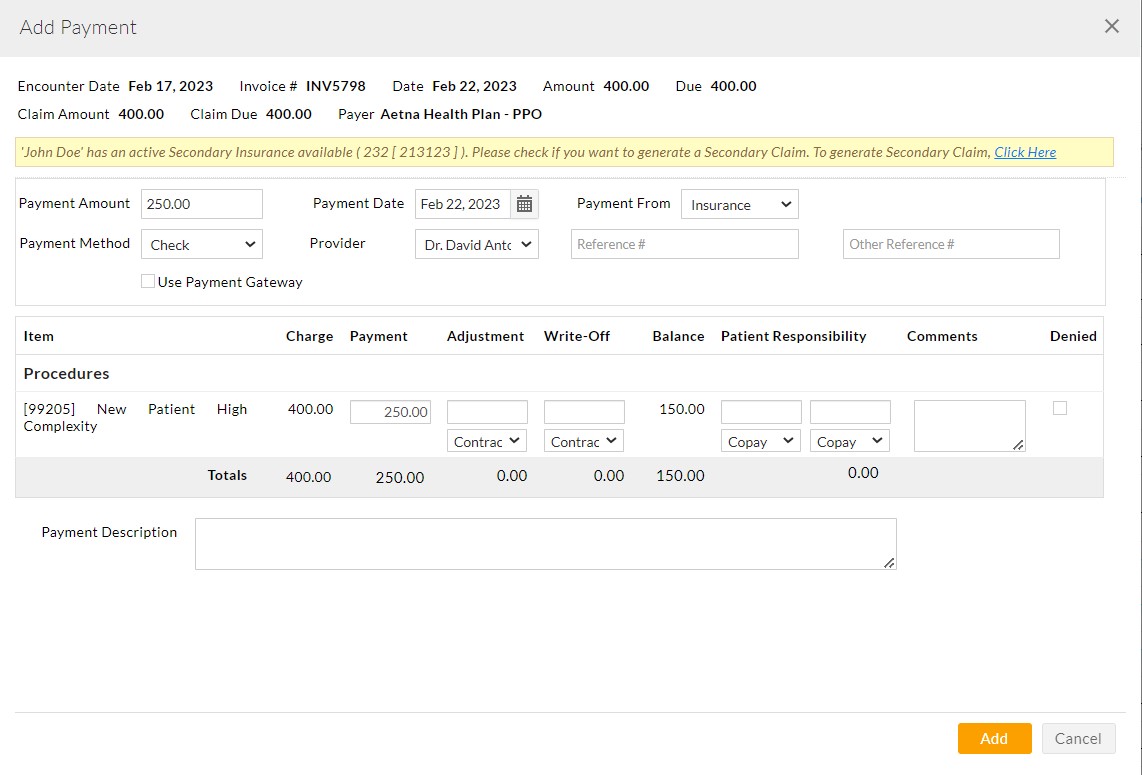The height and width of the screenshot is (775, 1142).
Task: Edit the Payment Amount field
Action: [201, 203]
